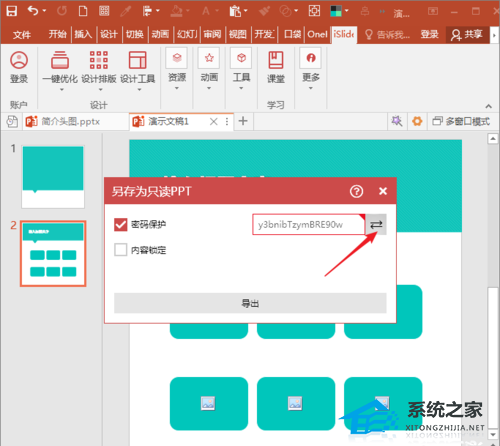Image resolution: width=500 pixels, height=446 pixels.
Task: Switch to the 切换 ribbon tab
Action: 134,34
